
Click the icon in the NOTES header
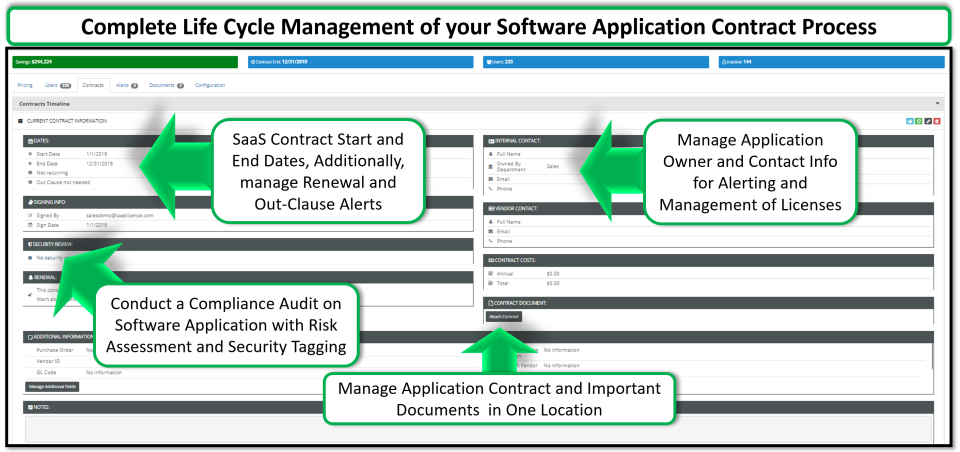30,407
